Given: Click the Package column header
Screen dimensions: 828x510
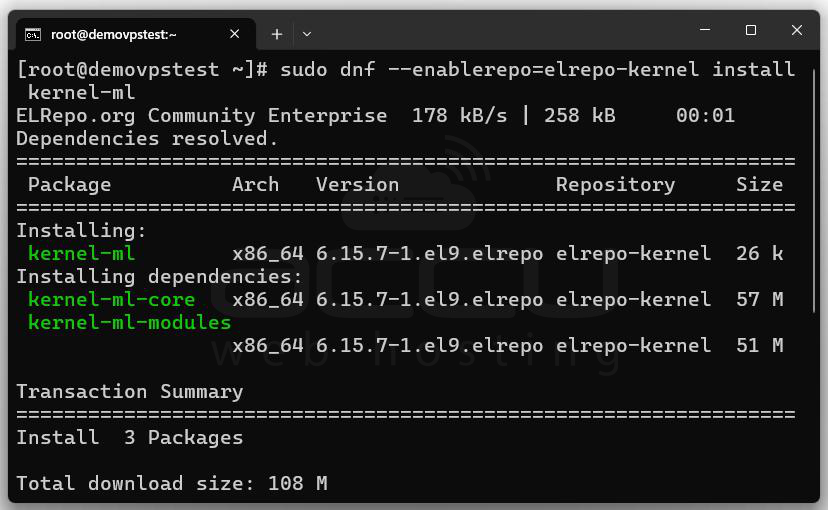Looking at the screenshot, I should tap(69, 185).
